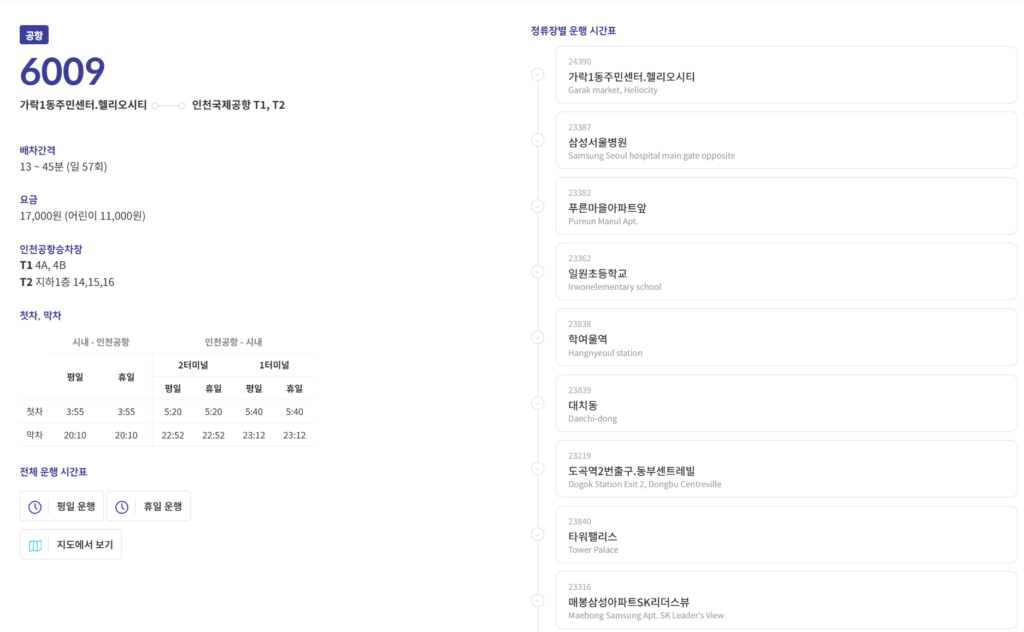The image size is (1024, 632).
Task: Click the timeline circle beside 푸른마을아파트앞
Action: (538, 206)
